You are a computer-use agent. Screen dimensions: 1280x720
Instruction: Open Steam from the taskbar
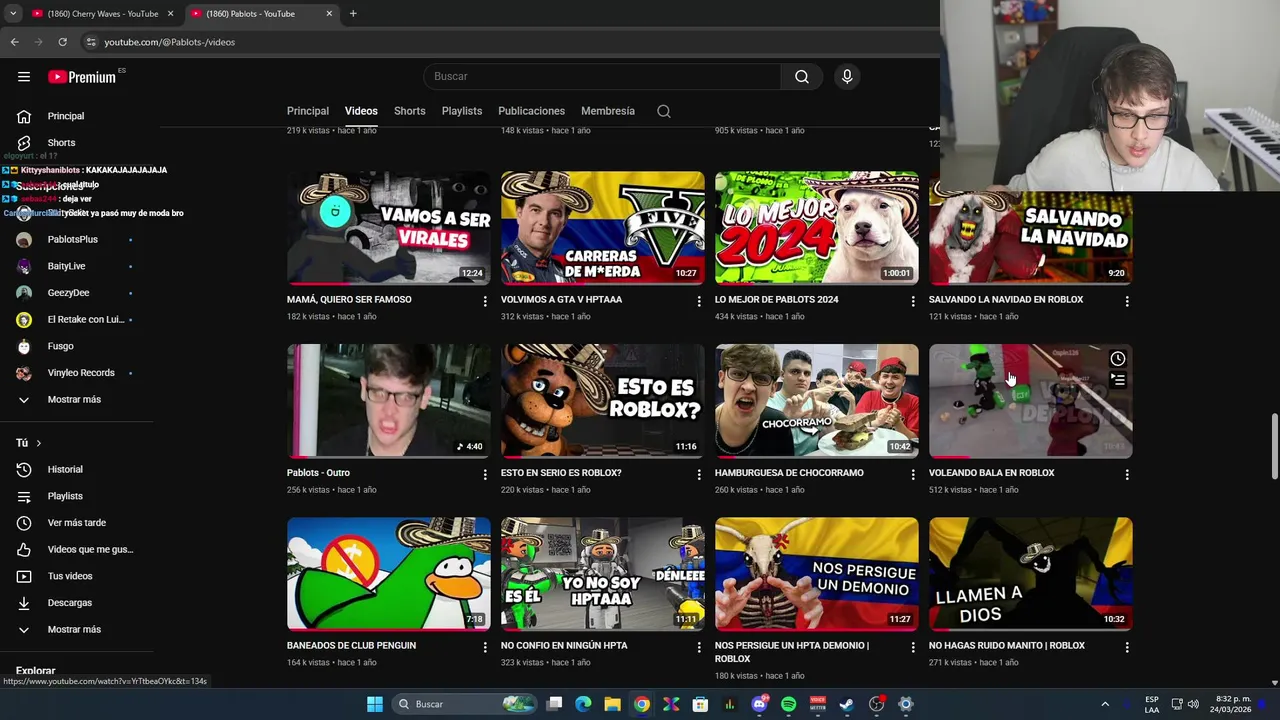(x=846, y=704)
